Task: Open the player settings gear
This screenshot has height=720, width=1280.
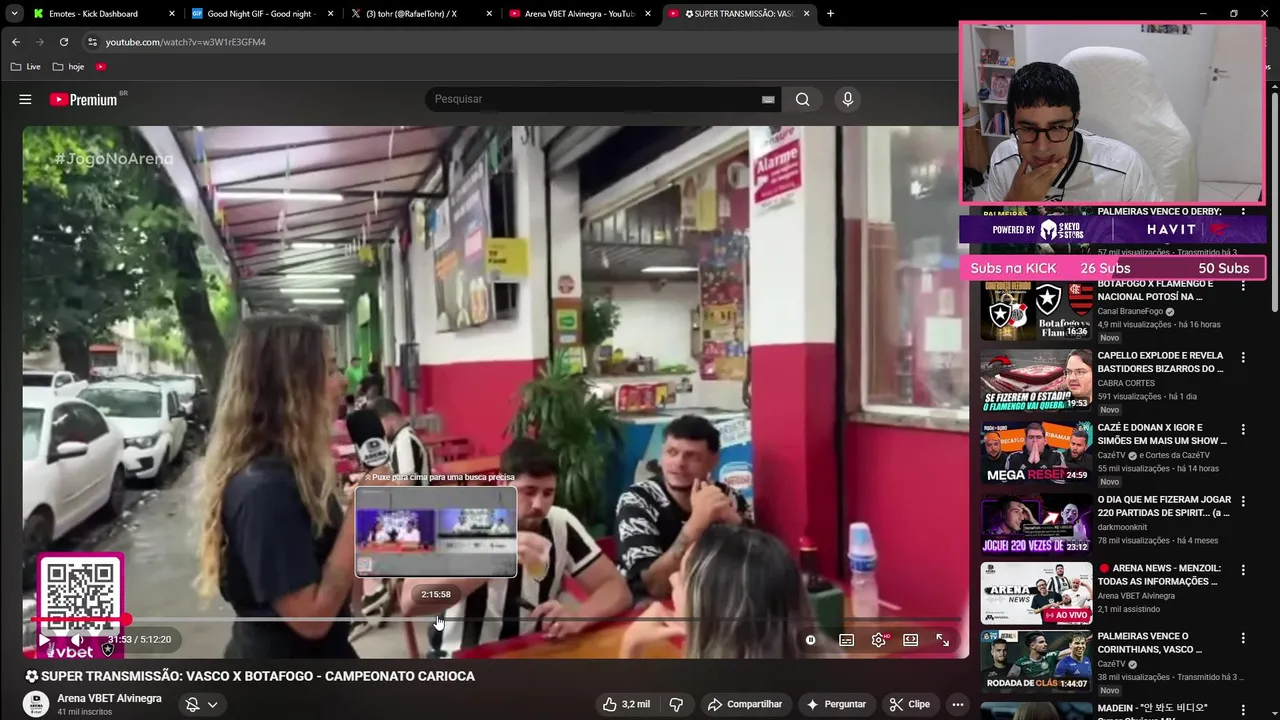Action: pos(879,640)
